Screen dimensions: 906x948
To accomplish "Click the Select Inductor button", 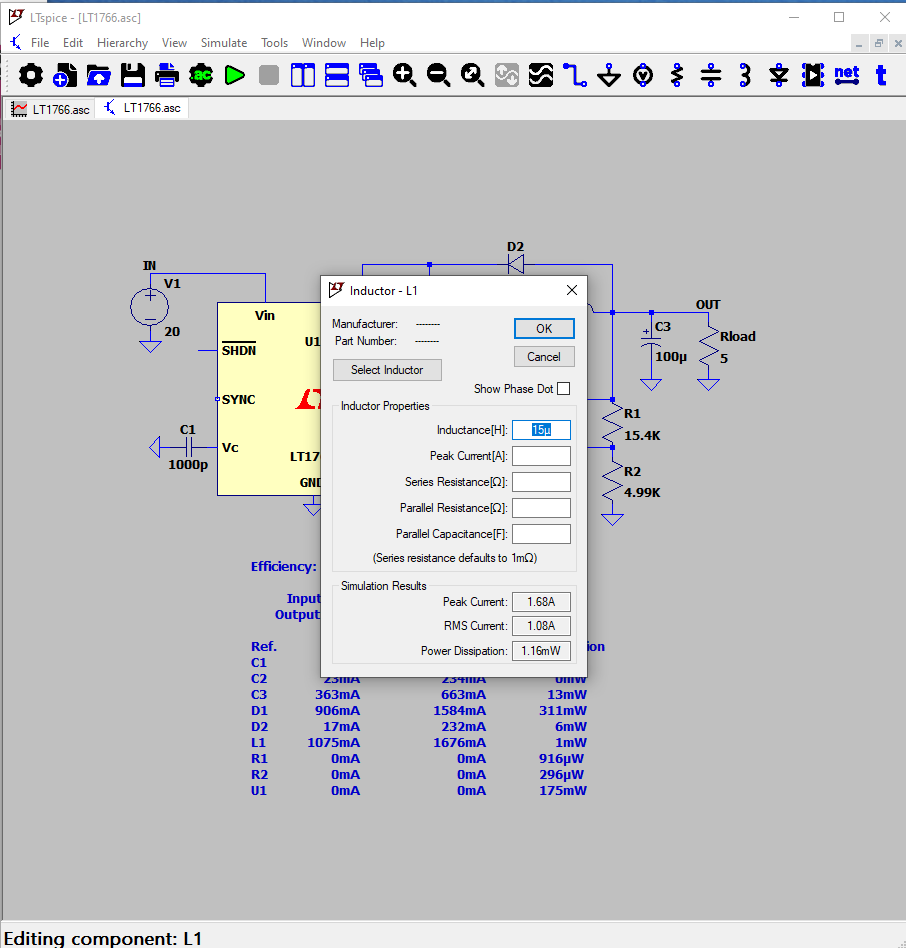I will [x=387, y=370].
